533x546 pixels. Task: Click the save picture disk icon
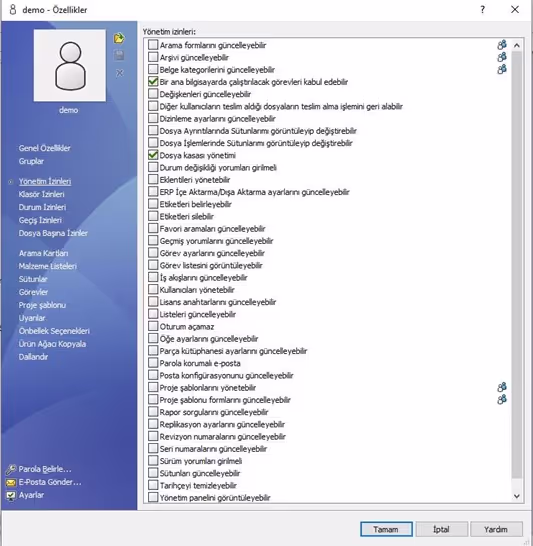tap(119, 55)
